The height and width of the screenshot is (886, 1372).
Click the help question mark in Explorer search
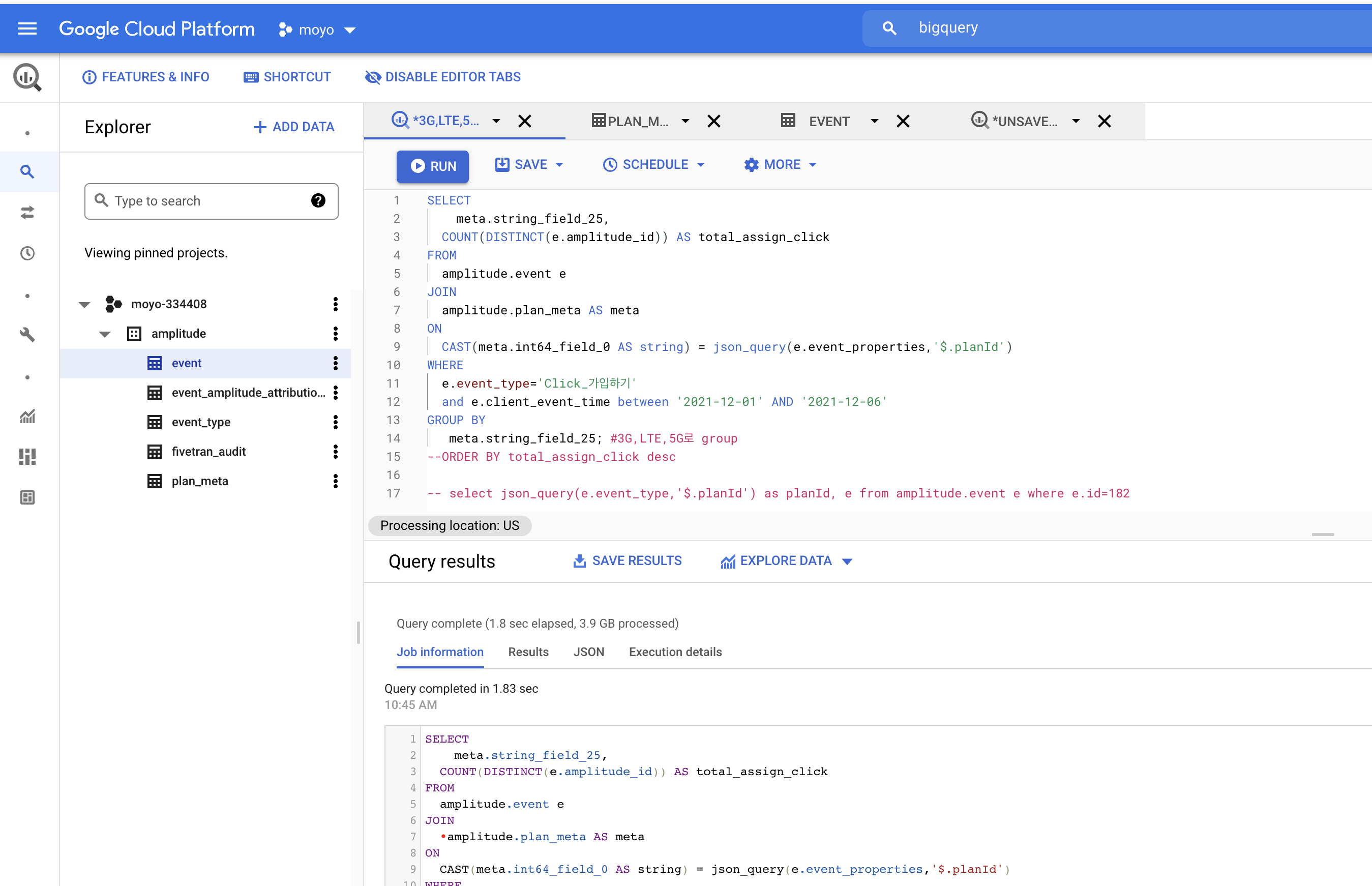click(318, 200)
